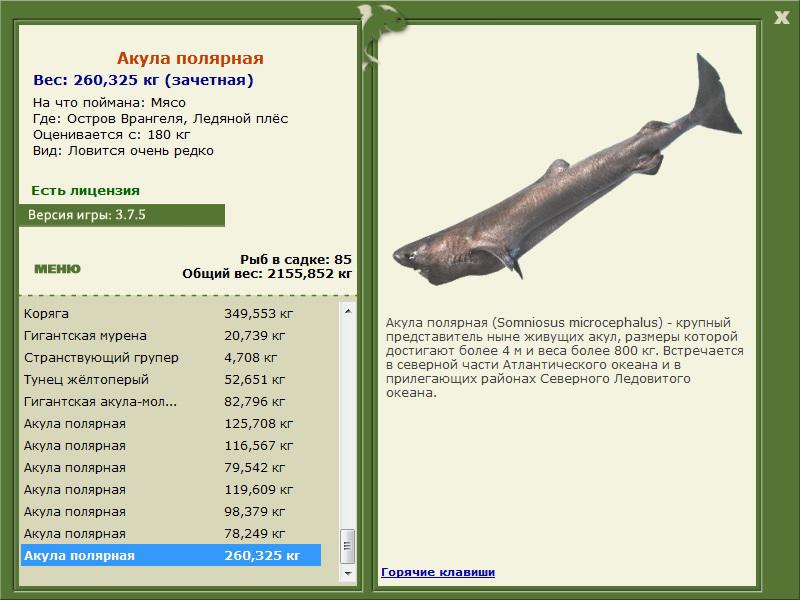Select Акула полярная 125,708 кг
This screenshot has height=600, width=800.
(171, 423)
